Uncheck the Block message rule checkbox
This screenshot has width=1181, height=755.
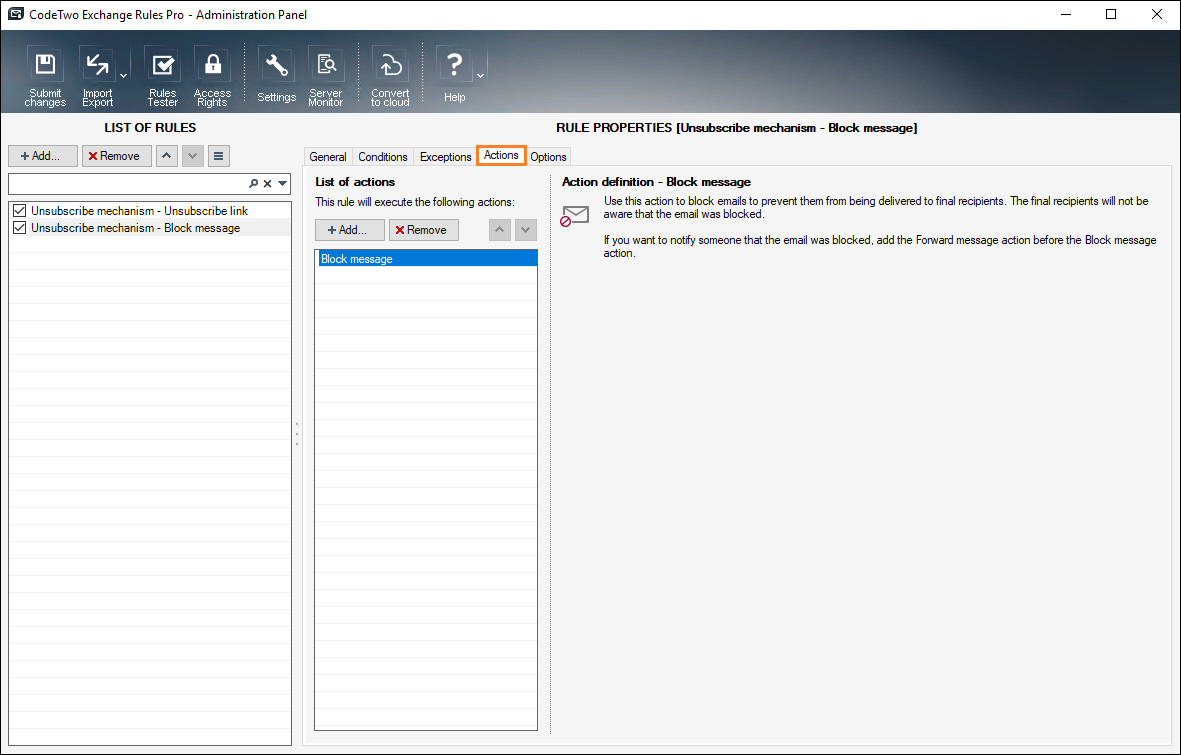pyautogui.click(x=20, y=228)
